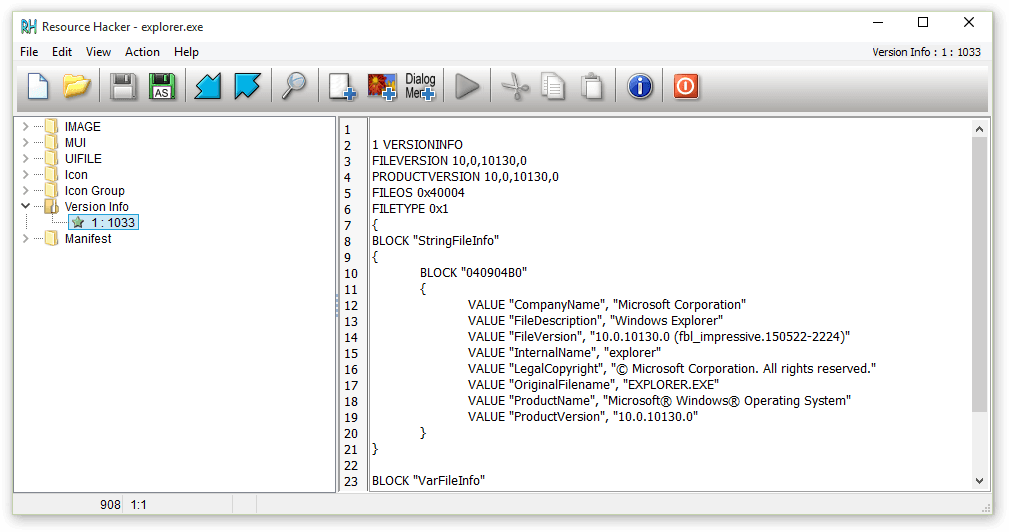The width and height of the screenshot is (1009, 532).
Task: Paste using the clipboard icon
Action: point(591,86)
